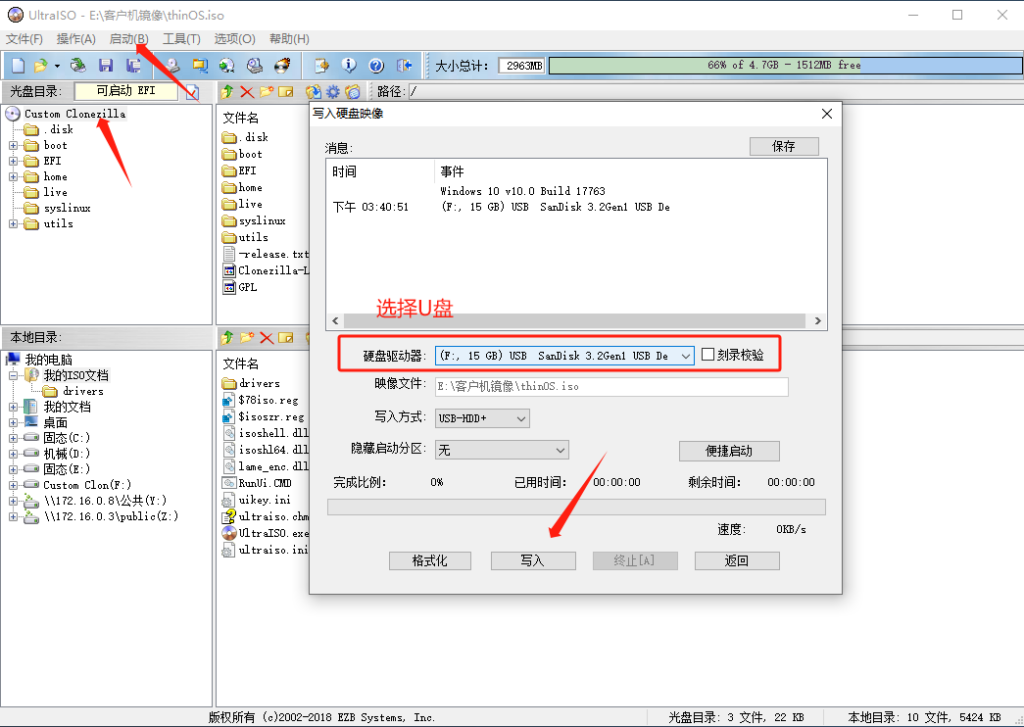Click the Burn image flame disc icon

click(x=282, y=65)
